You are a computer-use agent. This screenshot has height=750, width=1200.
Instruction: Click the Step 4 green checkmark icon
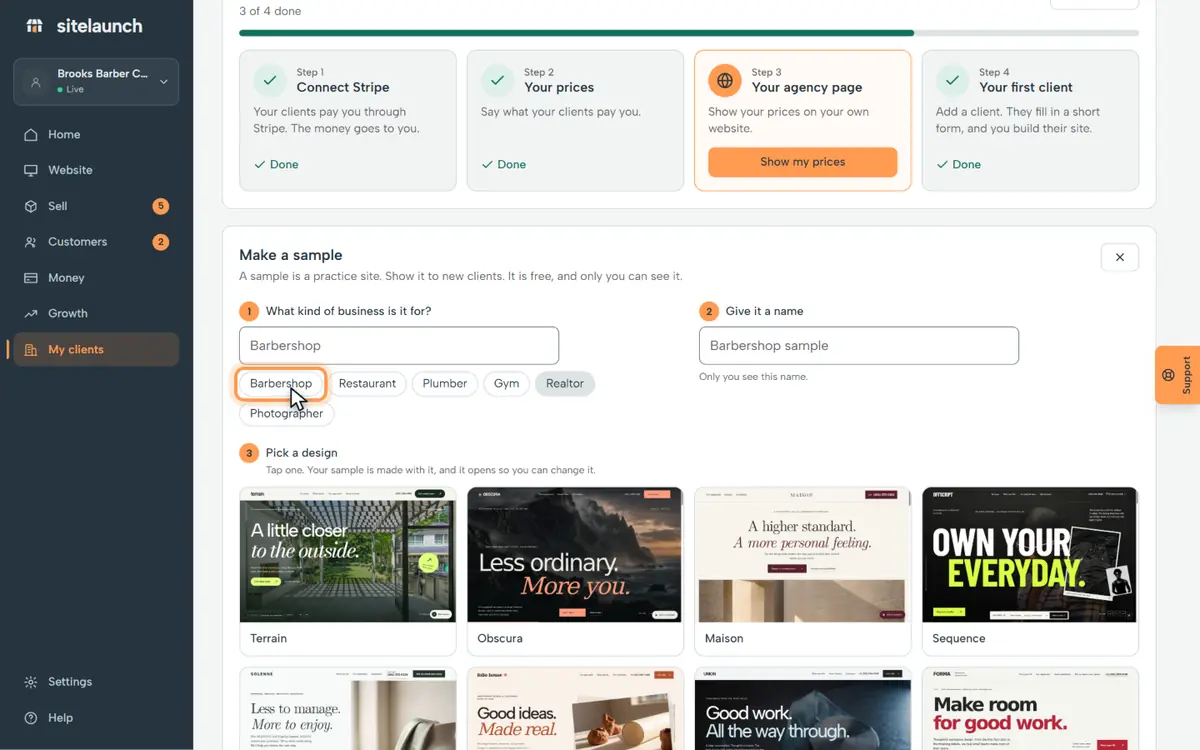tap(952, 80)
